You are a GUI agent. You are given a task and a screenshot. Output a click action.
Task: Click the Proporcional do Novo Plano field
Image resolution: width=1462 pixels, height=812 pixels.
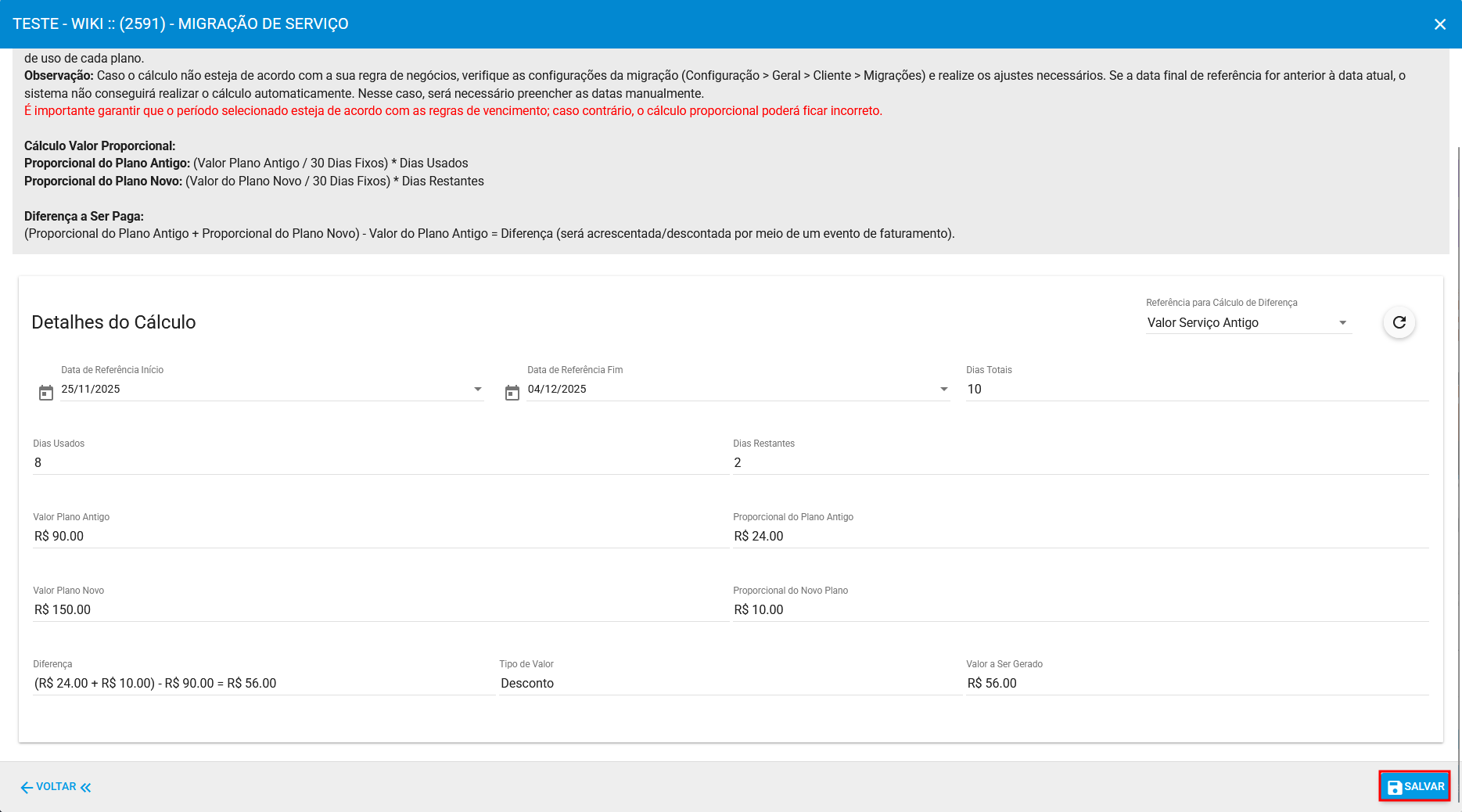tap(1079, 610)
